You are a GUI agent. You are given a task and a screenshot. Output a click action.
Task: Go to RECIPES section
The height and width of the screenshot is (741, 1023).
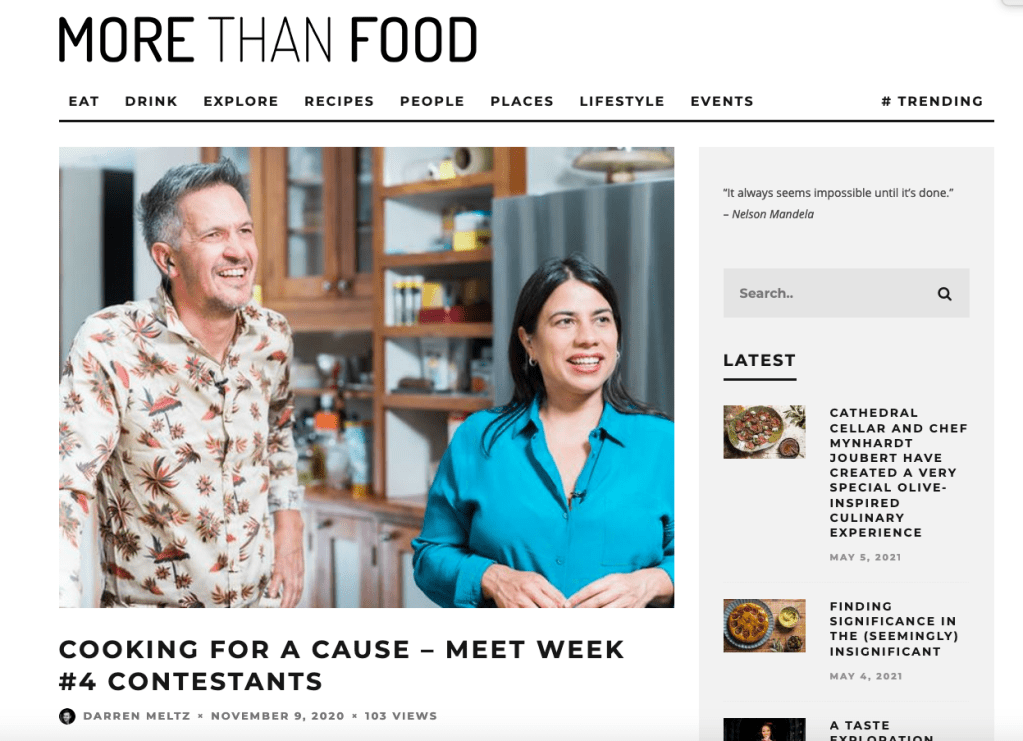[339, 101]
